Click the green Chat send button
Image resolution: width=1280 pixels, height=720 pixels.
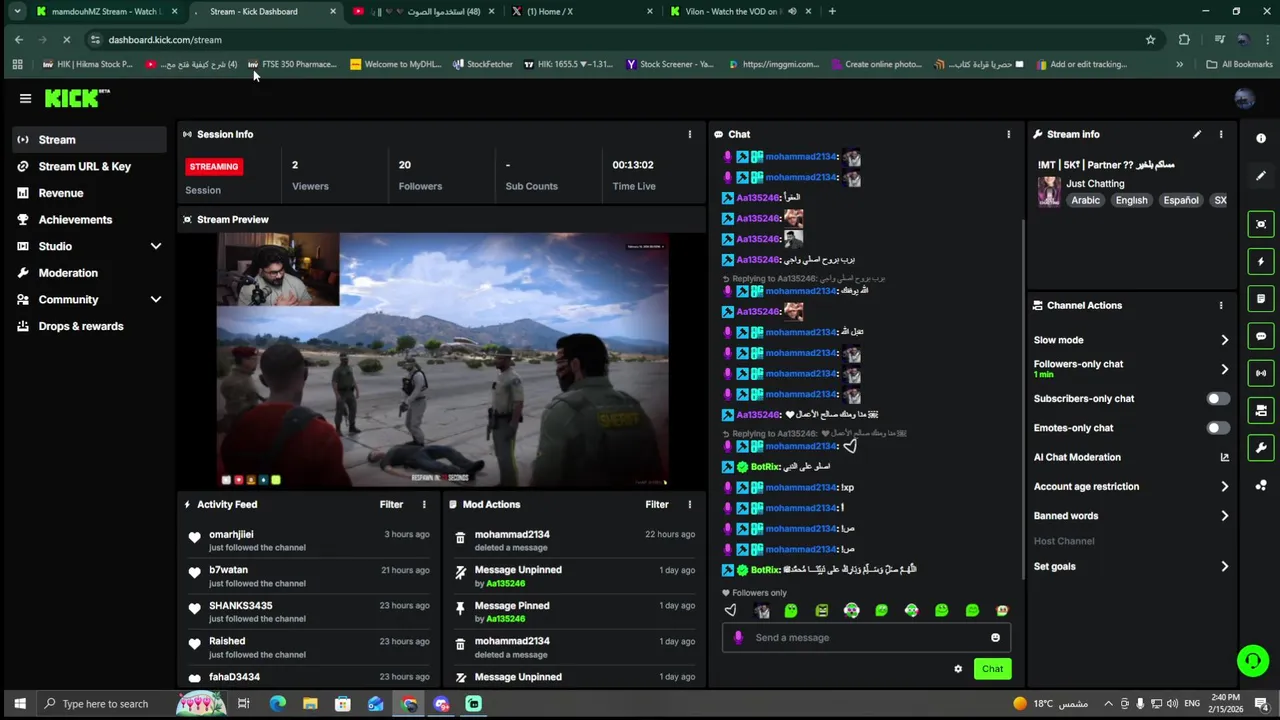992,669
